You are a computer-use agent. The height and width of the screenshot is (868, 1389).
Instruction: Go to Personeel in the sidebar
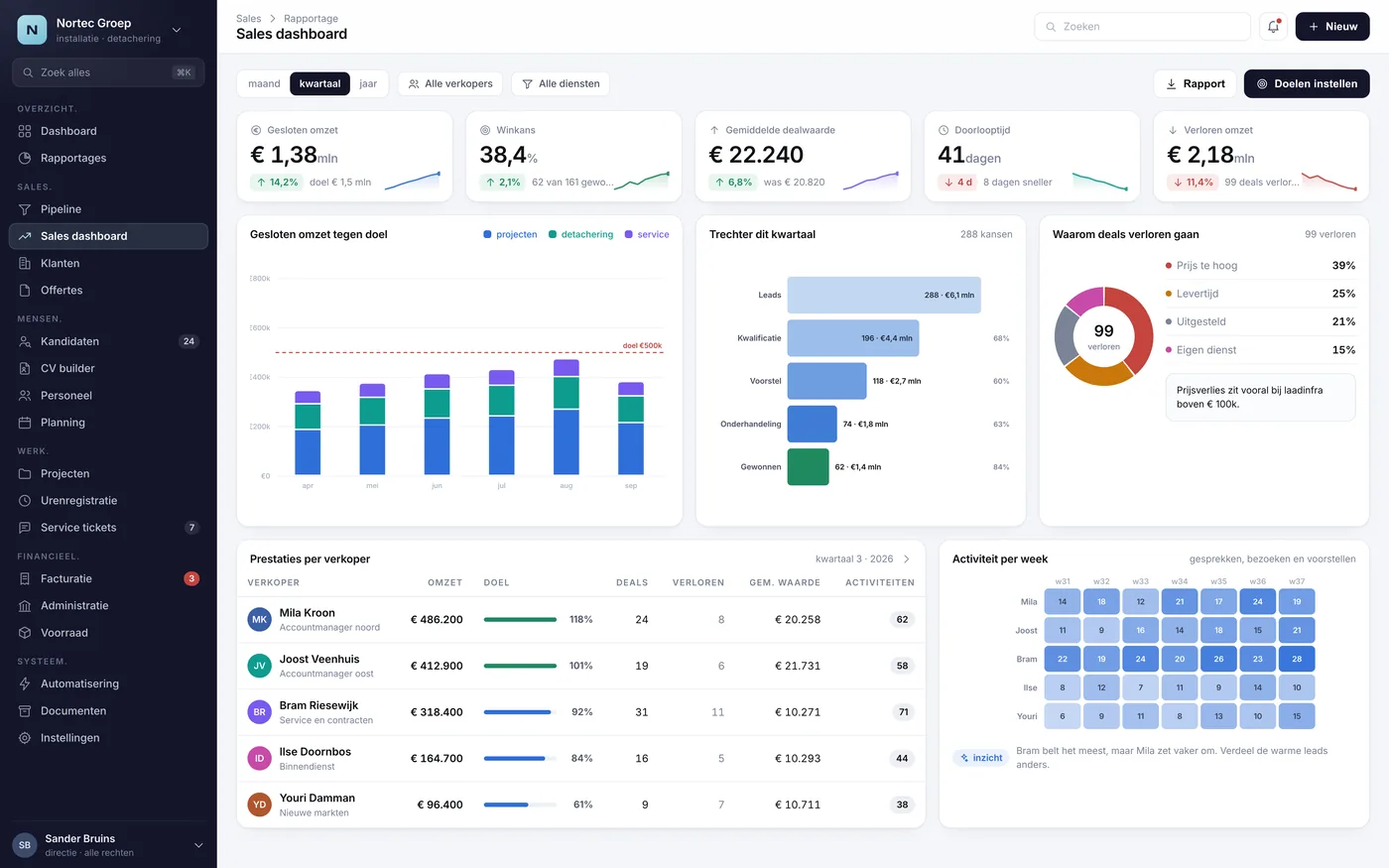click(108, 396)
